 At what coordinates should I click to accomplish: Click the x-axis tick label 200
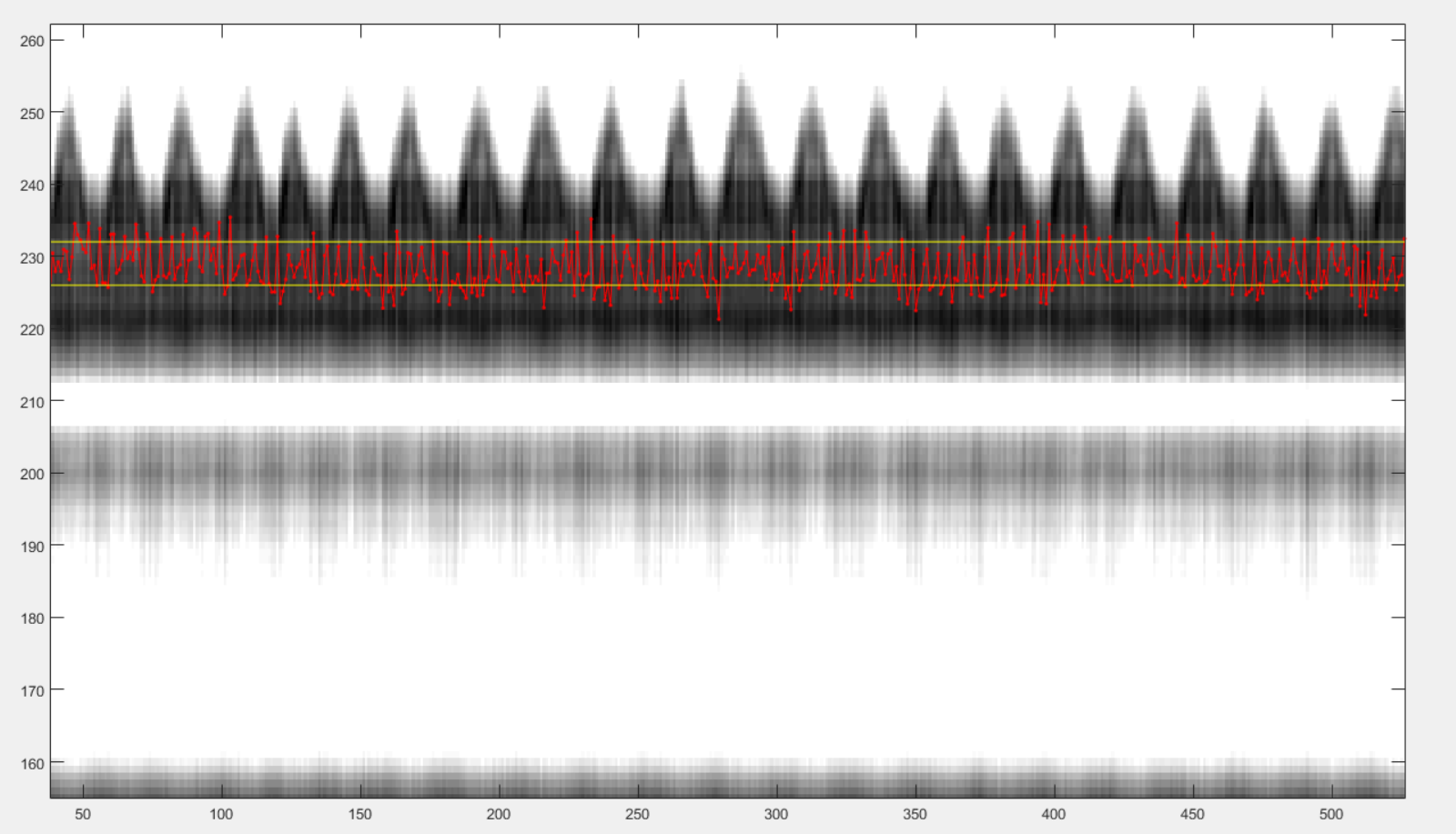[499, 814]
